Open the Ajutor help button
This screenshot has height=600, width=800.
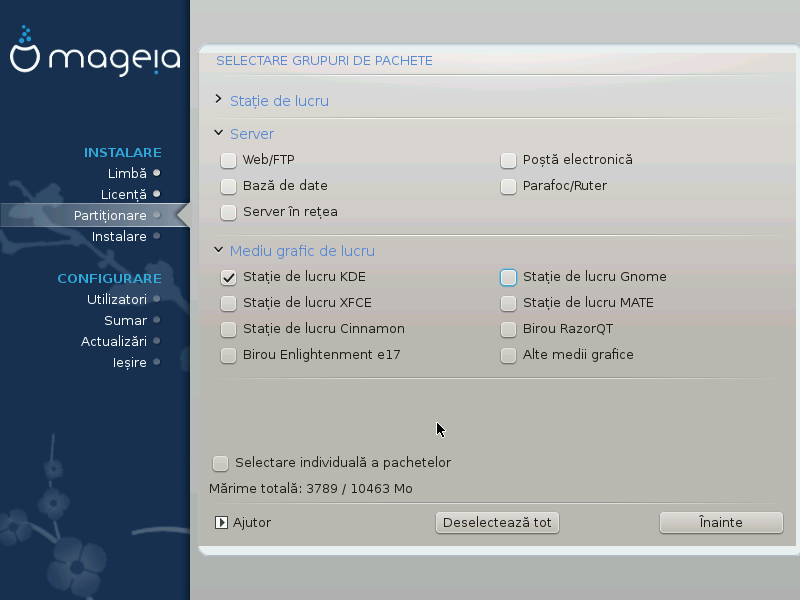click(243, 522)
